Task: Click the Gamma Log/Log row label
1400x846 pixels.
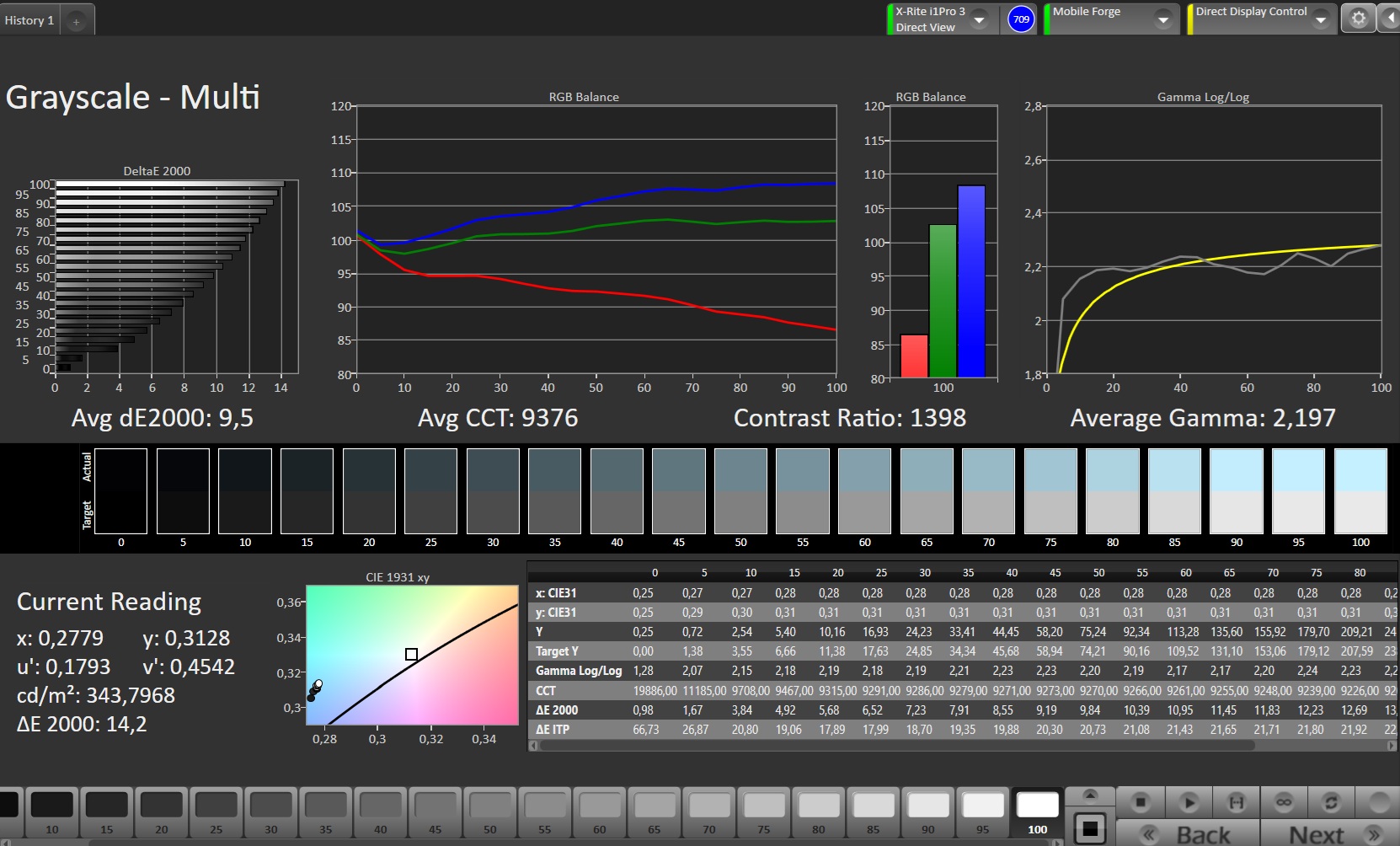Action: click(579, 671)
